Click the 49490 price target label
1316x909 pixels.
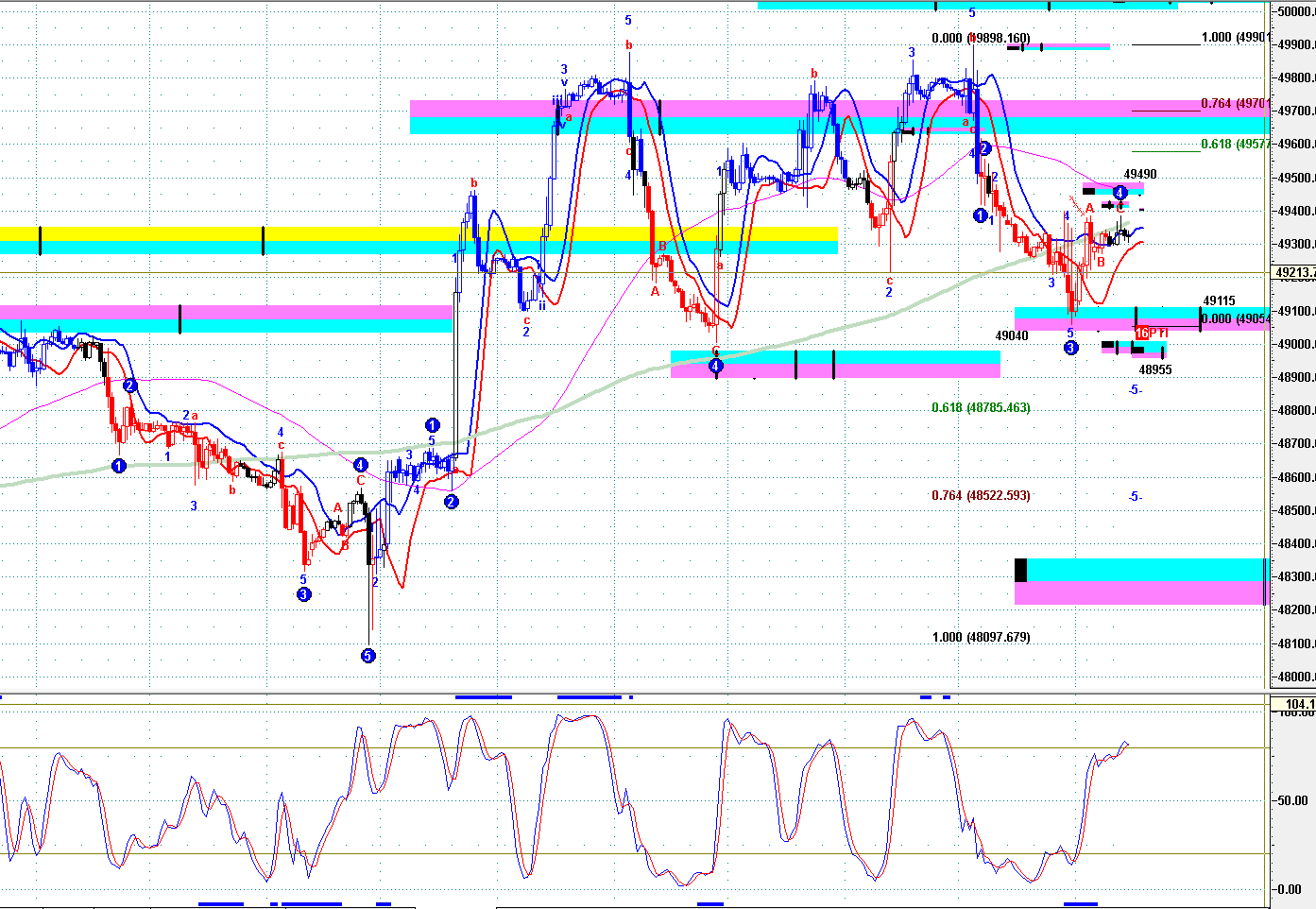pyautogui.click(x=1140, y=175)
